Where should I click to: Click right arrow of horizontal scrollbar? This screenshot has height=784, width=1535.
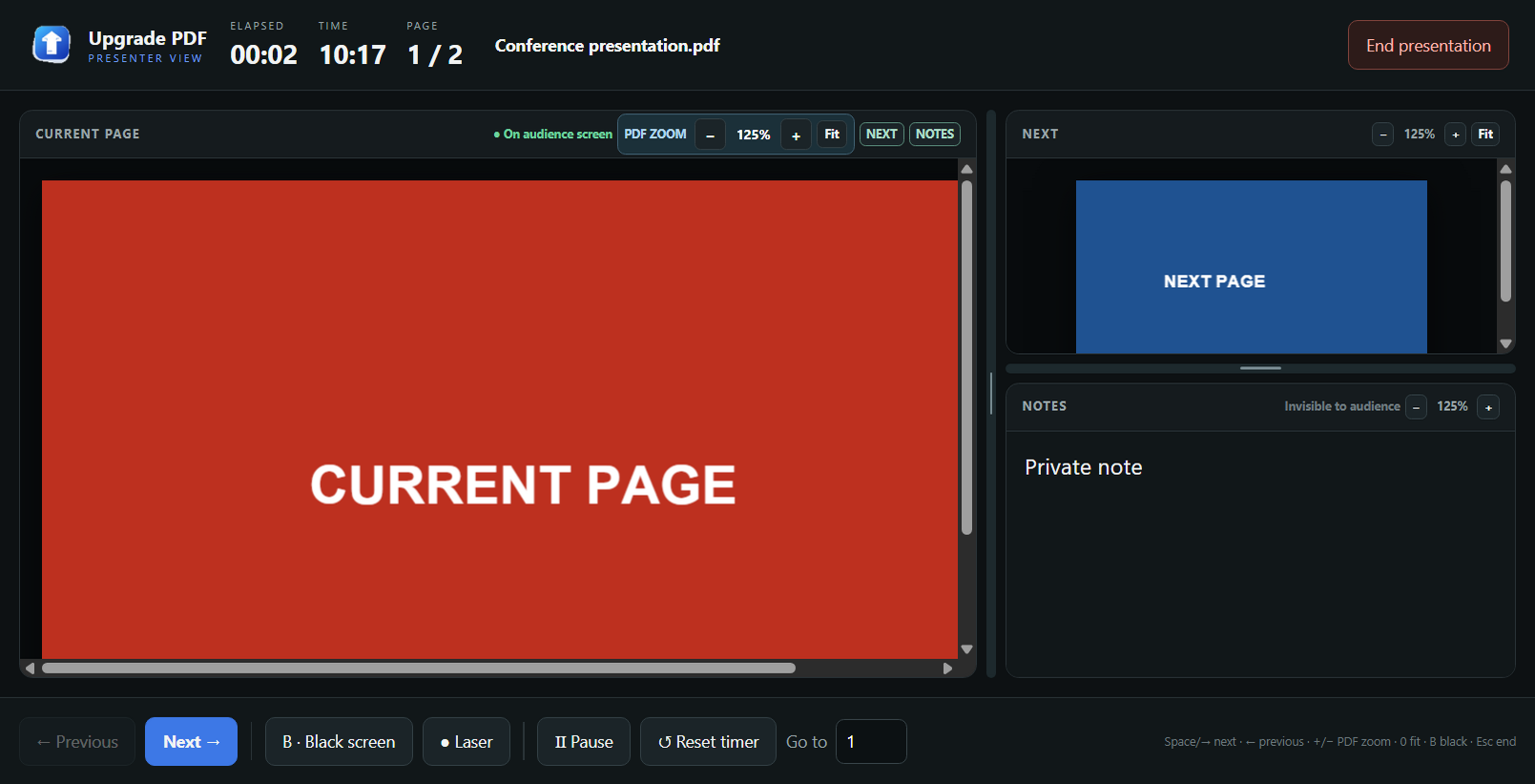tap(947, 668)
